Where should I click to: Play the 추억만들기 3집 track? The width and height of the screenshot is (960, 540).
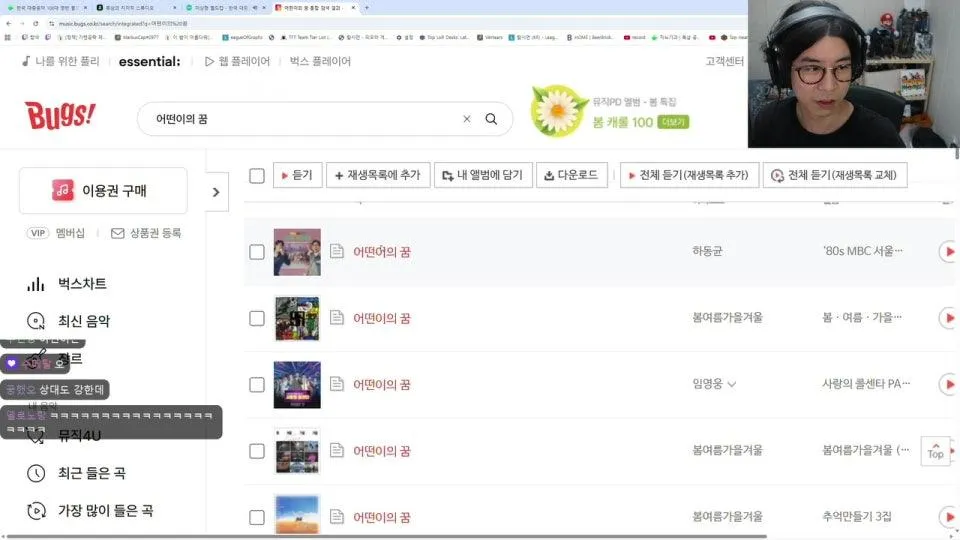coord(948,517)
